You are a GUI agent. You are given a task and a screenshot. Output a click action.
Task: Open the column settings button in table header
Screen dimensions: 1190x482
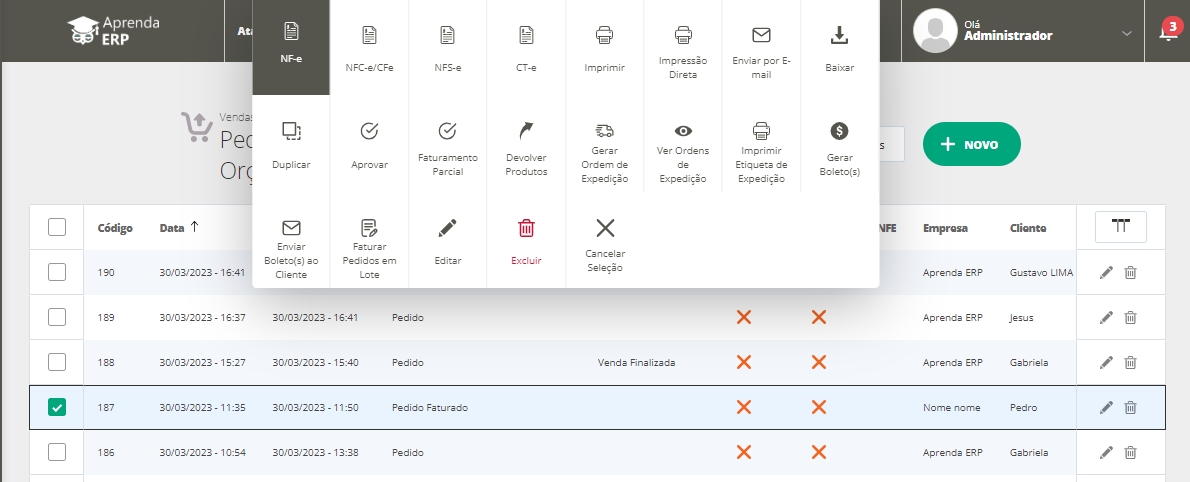tap(1121, 227)
